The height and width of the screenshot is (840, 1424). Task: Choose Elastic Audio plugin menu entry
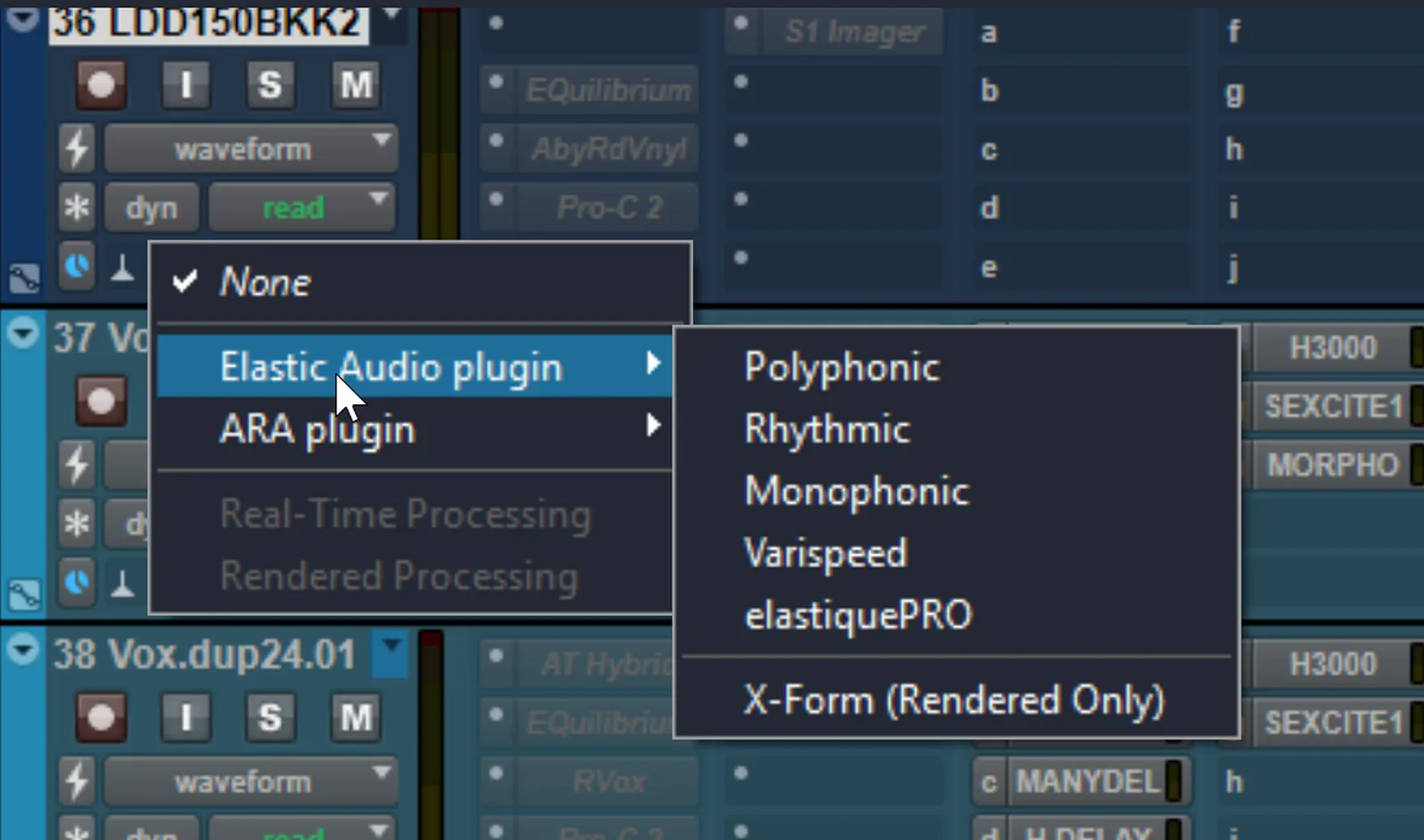415,366
